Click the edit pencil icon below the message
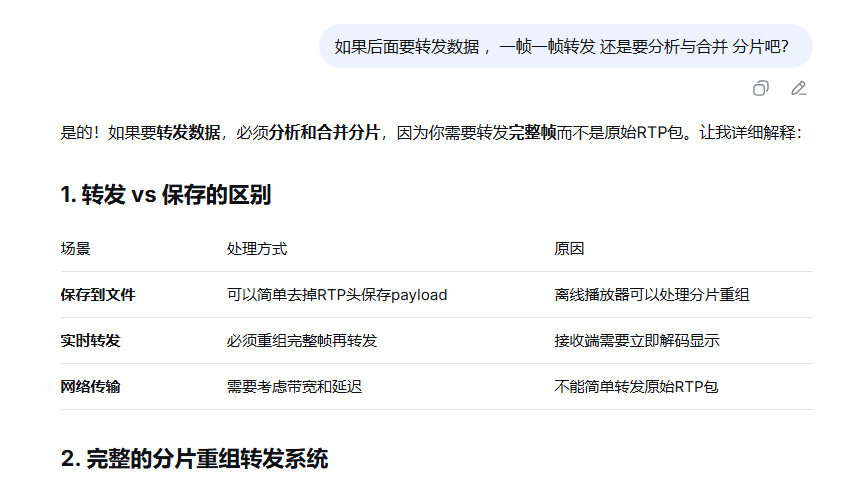Screen dimensions: 856x480 (x=798, y=88)
